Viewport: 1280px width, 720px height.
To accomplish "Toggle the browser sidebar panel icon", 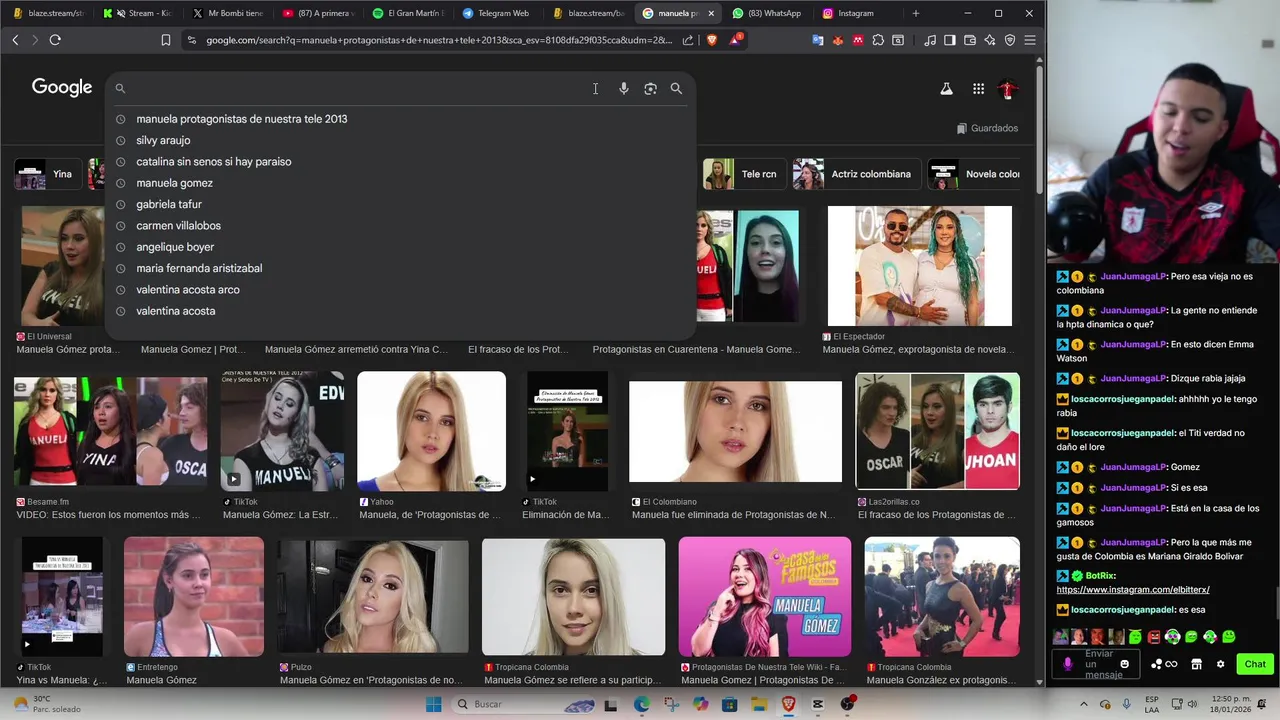I will [950, 40].
